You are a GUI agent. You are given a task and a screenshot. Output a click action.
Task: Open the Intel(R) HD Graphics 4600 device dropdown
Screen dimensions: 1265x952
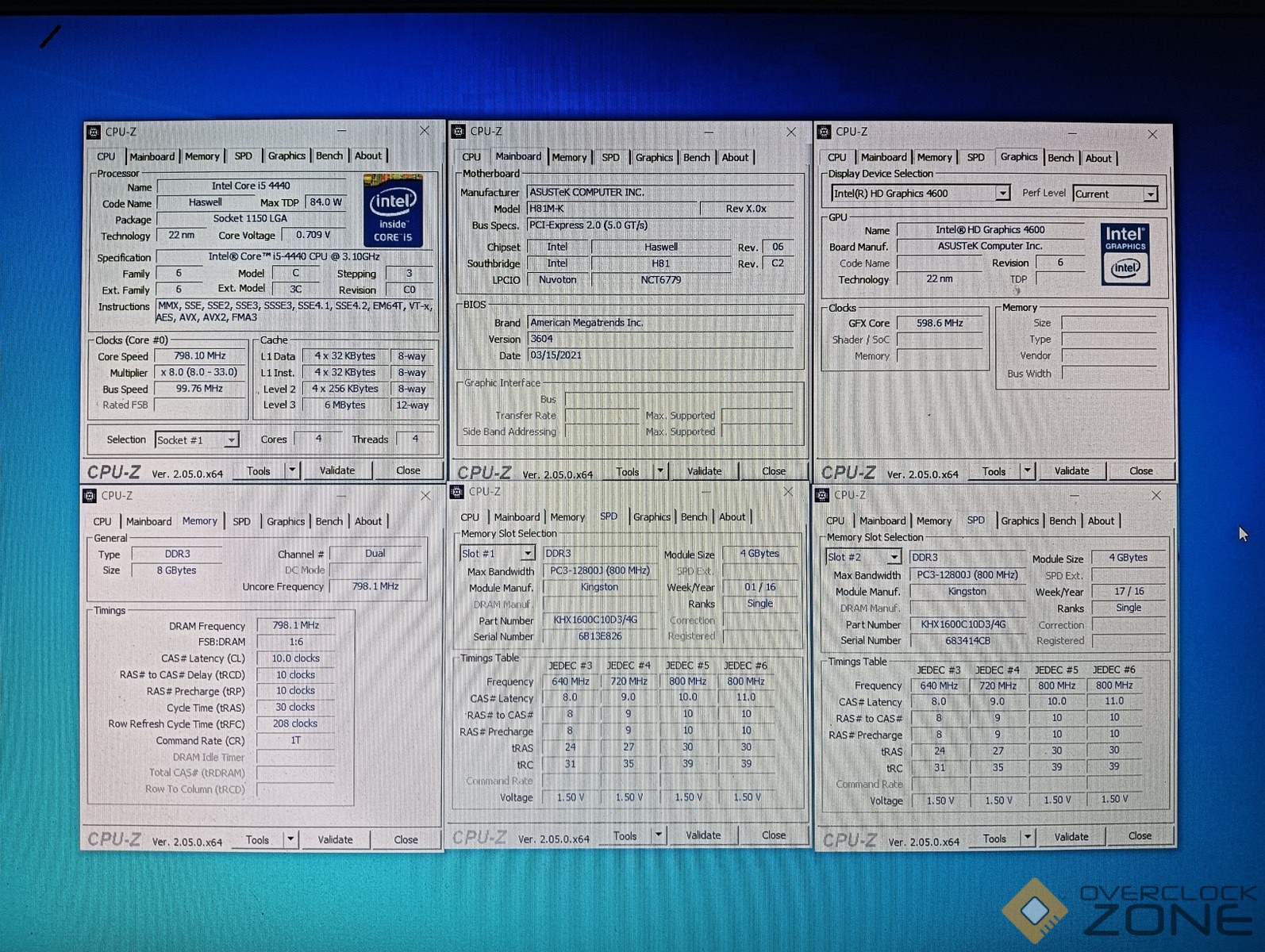click(1002, 194)
